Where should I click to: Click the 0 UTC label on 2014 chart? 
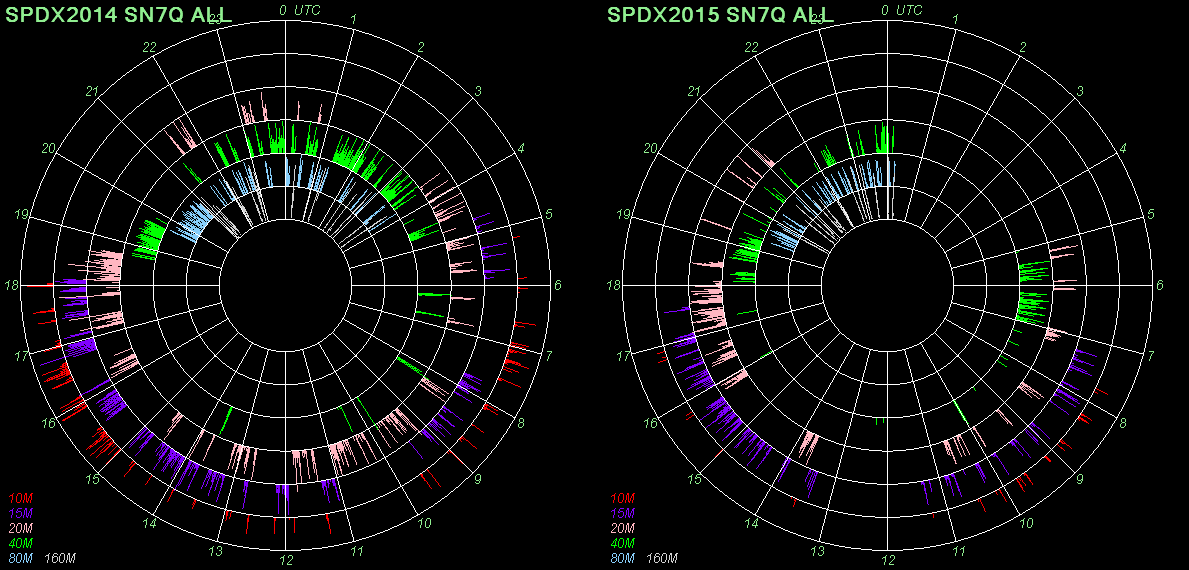click(x=300, y=10)
